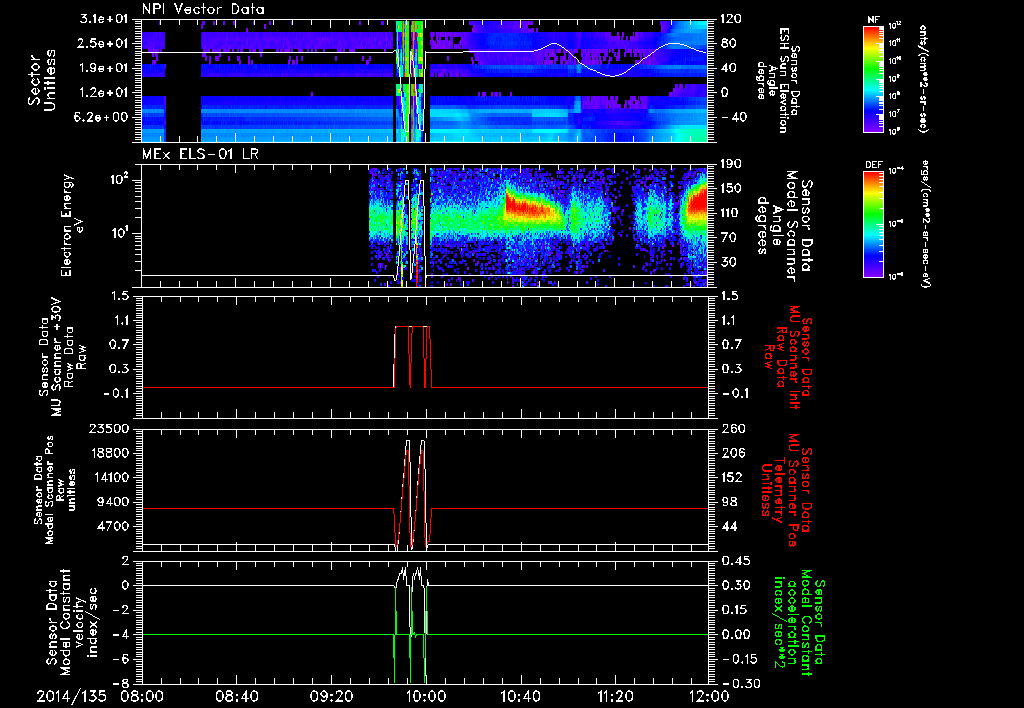Click the 08:40 time axis label
The height and width of the screenshot is (708, 1024).
click(236, 696)
